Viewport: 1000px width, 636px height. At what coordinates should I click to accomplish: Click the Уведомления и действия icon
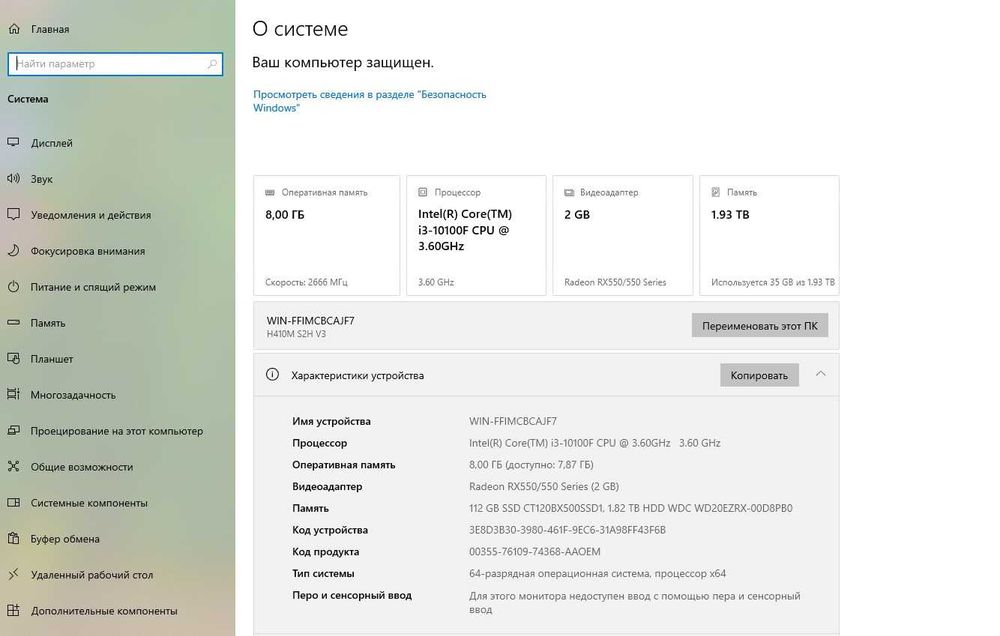click(x=13, y=214)
